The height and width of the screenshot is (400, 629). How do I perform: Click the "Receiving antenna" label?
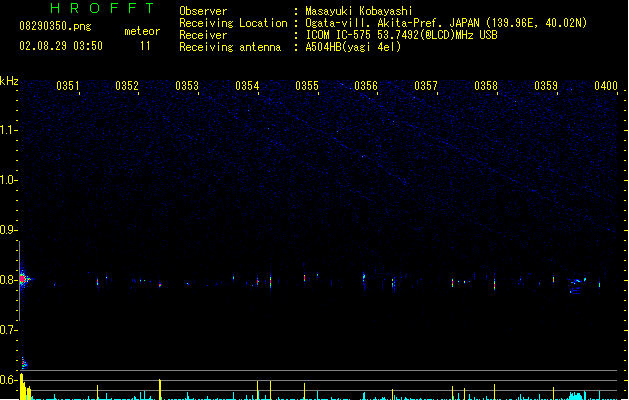(230, 47)
